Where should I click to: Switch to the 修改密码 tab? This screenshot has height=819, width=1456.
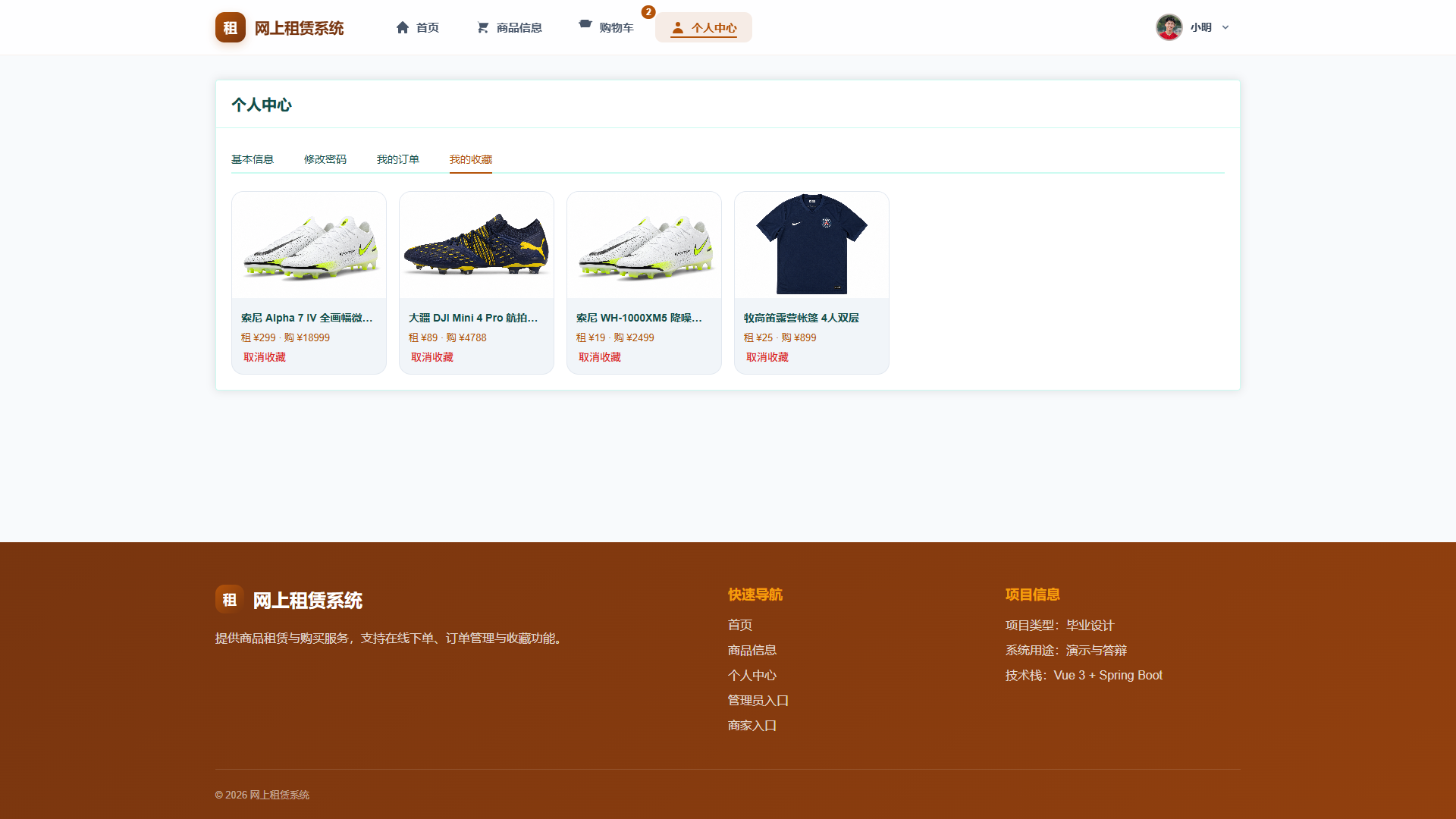click(325, 159)
